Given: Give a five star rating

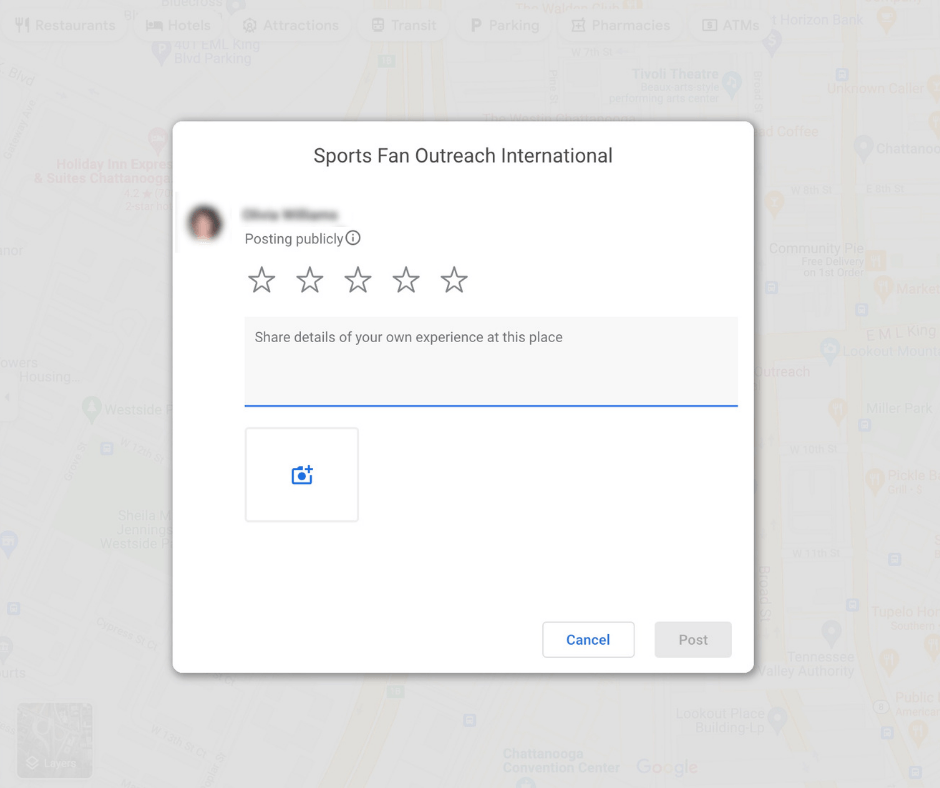Looking at the screenshot, I should pyautogui.click(x=454, y=280).
